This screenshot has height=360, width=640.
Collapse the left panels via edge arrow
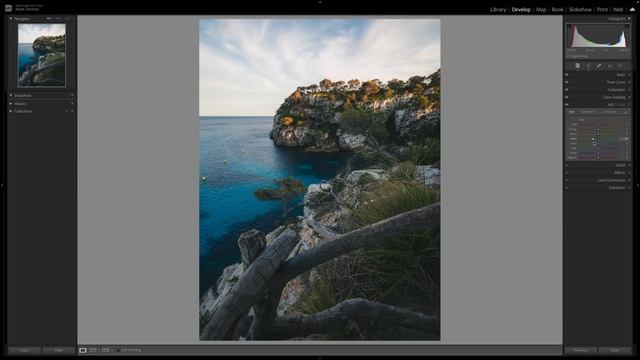click(2, 185)
